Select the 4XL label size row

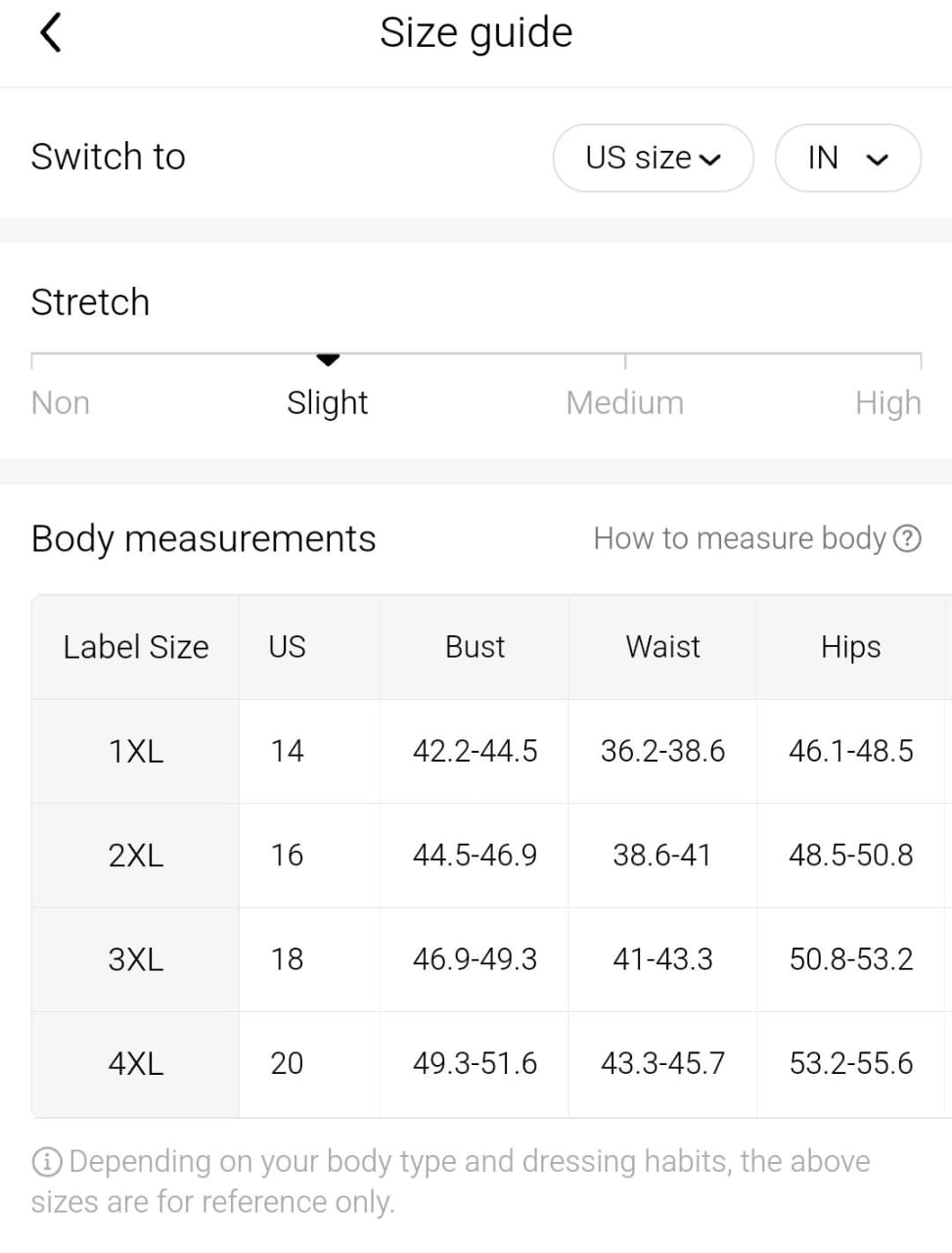[x=491, y=1063]
